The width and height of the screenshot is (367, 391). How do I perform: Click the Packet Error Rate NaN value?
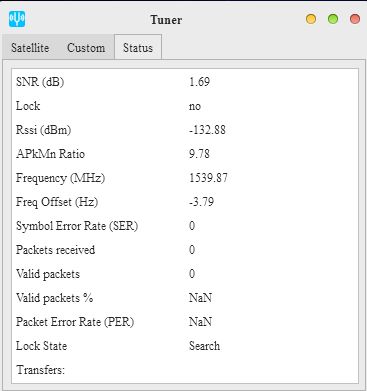tap(200, 322)
